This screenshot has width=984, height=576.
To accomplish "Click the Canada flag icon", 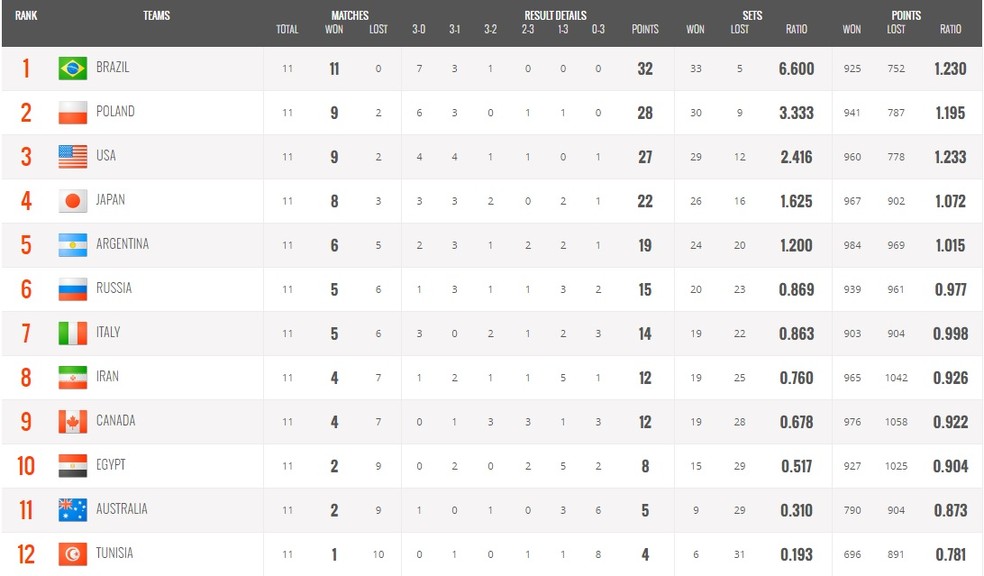I will point(73,422).
